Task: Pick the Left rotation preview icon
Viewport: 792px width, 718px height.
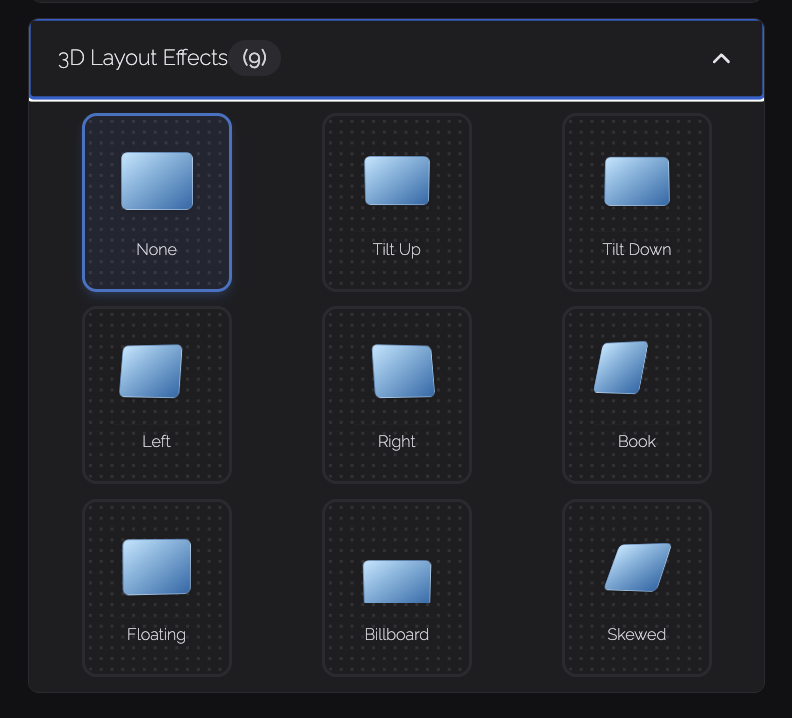Action: (x=151, y=371)
